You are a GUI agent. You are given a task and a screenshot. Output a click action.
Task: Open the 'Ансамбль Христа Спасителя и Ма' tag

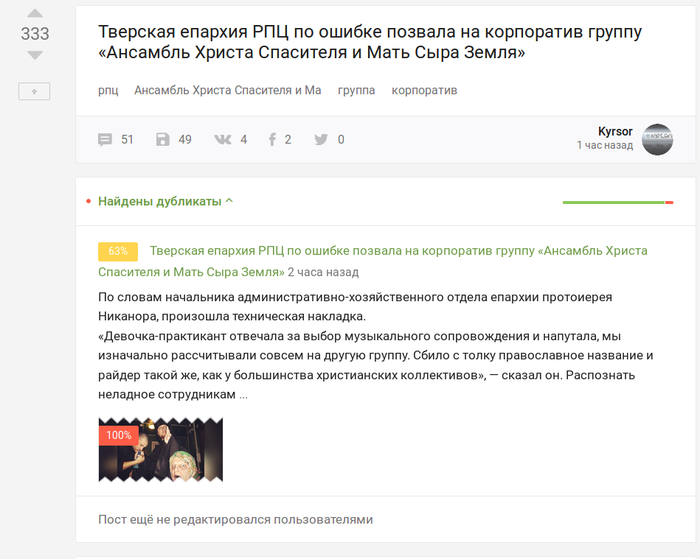228,90
